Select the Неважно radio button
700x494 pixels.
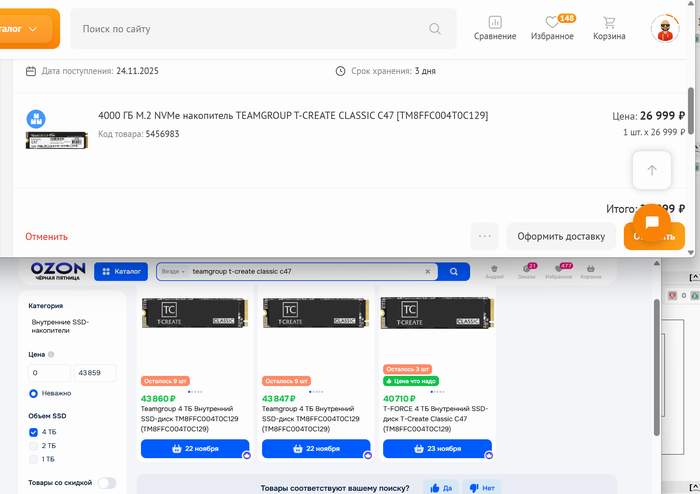click(33, 394)
